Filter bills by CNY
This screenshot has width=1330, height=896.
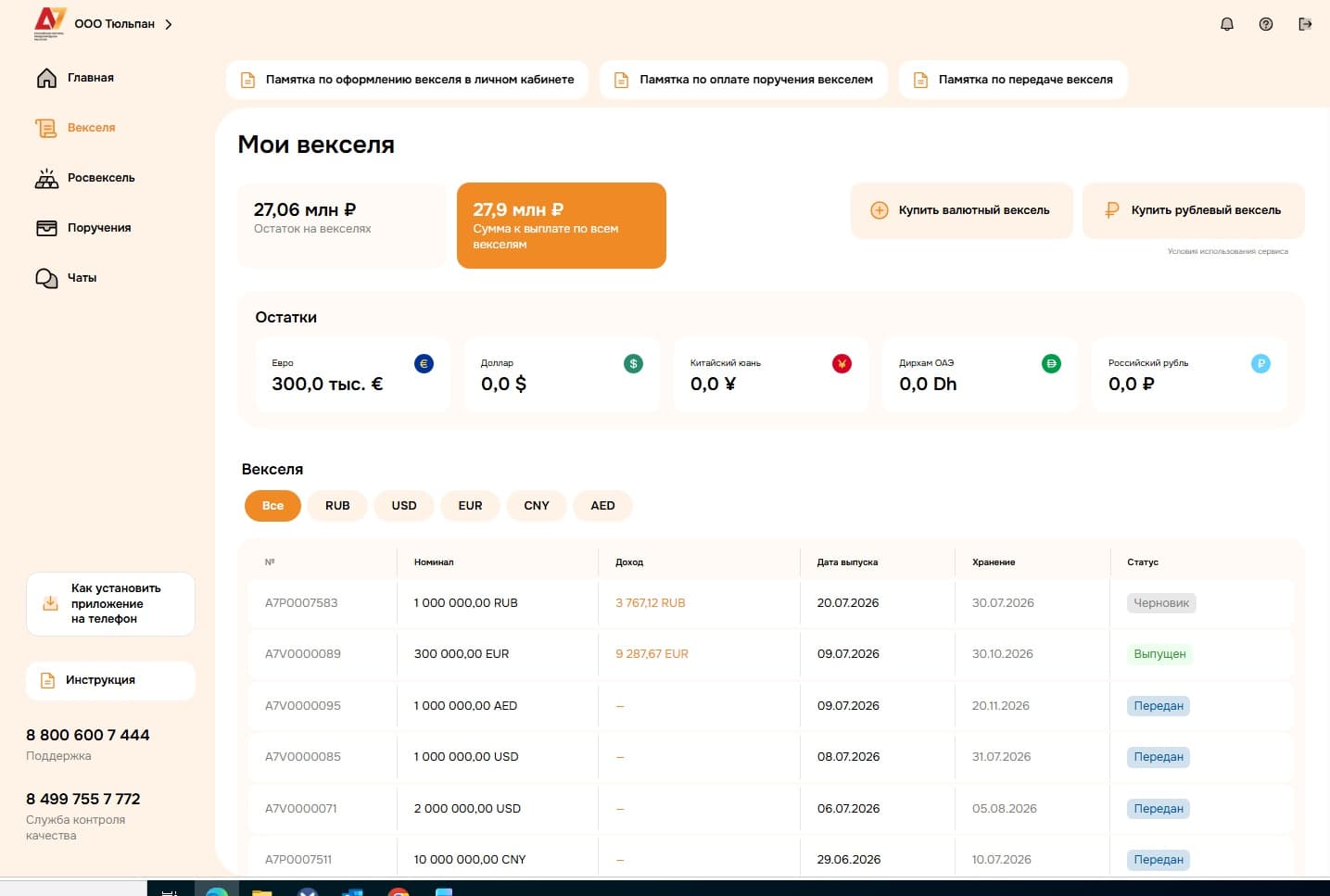click(x=537, y=506)
